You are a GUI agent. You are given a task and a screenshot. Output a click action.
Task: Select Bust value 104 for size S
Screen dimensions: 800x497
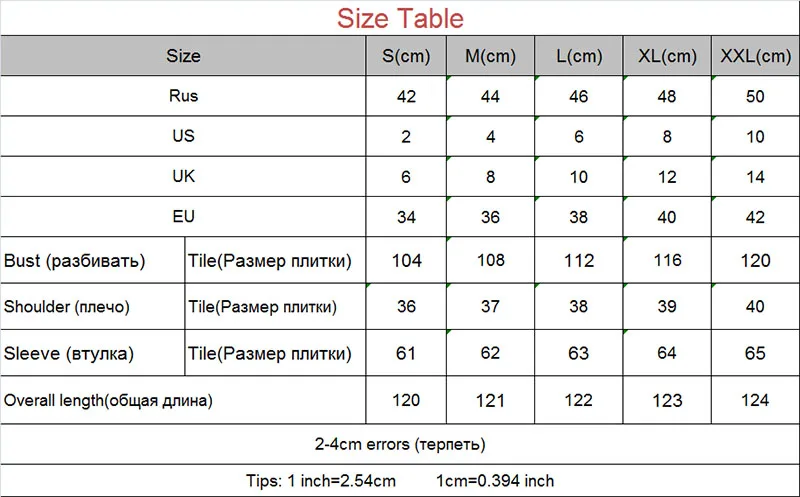coord(406,260)
